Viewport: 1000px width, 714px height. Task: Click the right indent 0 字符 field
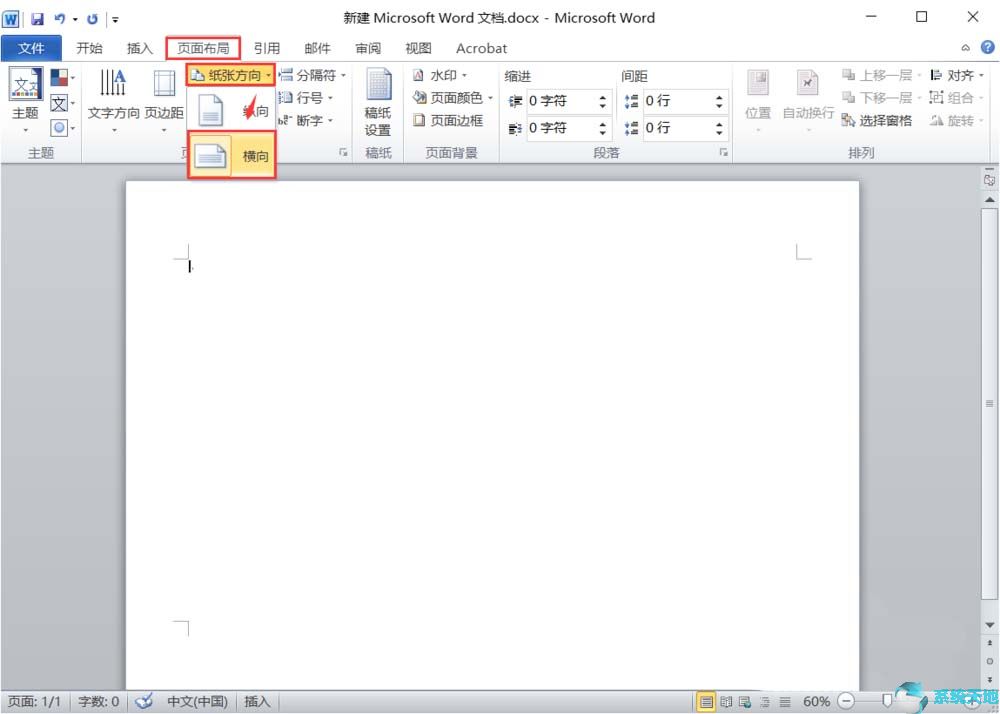(x=560, y=128)
